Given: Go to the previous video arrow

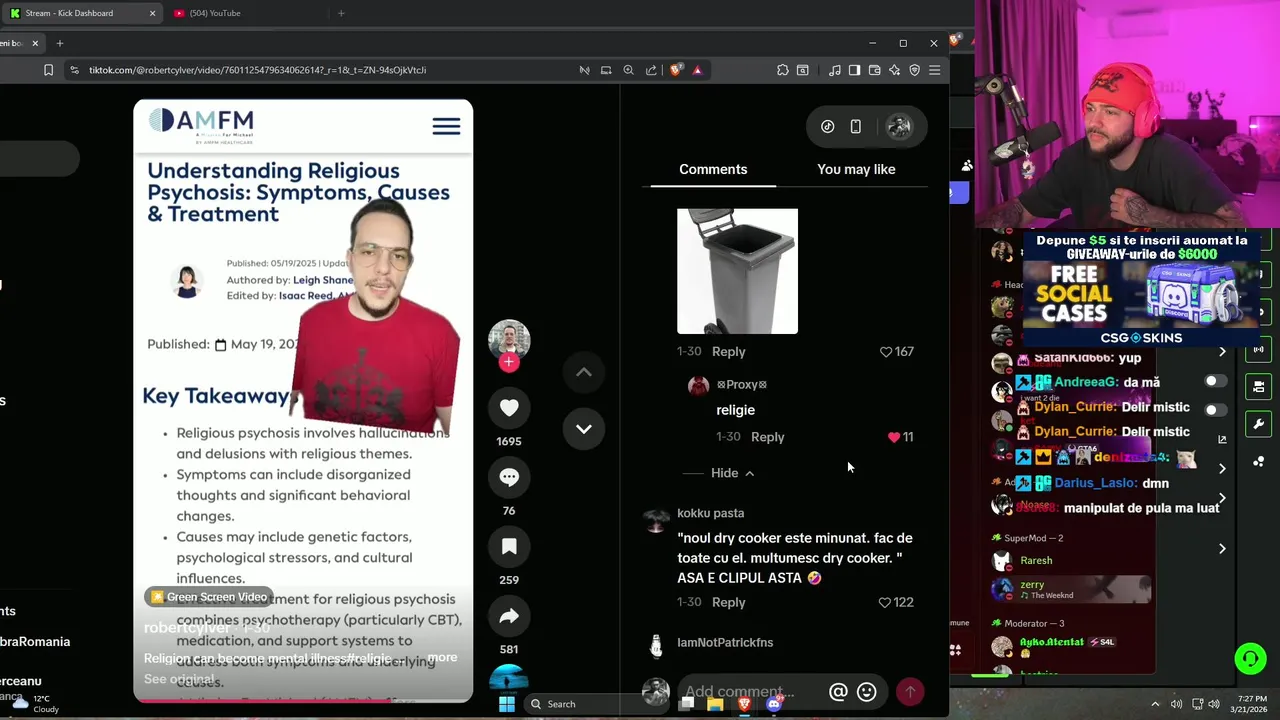Looking at the screenshot, I should tap(584, 373).
